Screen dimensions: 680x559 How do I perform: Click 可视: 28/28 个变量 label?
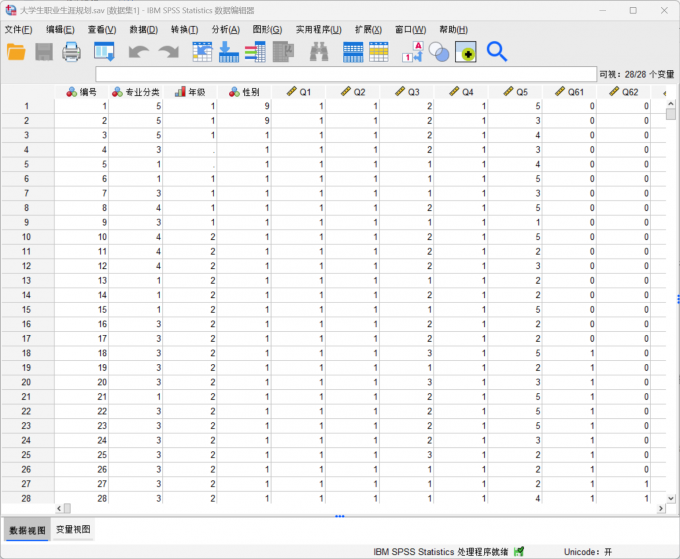[637, 74]
